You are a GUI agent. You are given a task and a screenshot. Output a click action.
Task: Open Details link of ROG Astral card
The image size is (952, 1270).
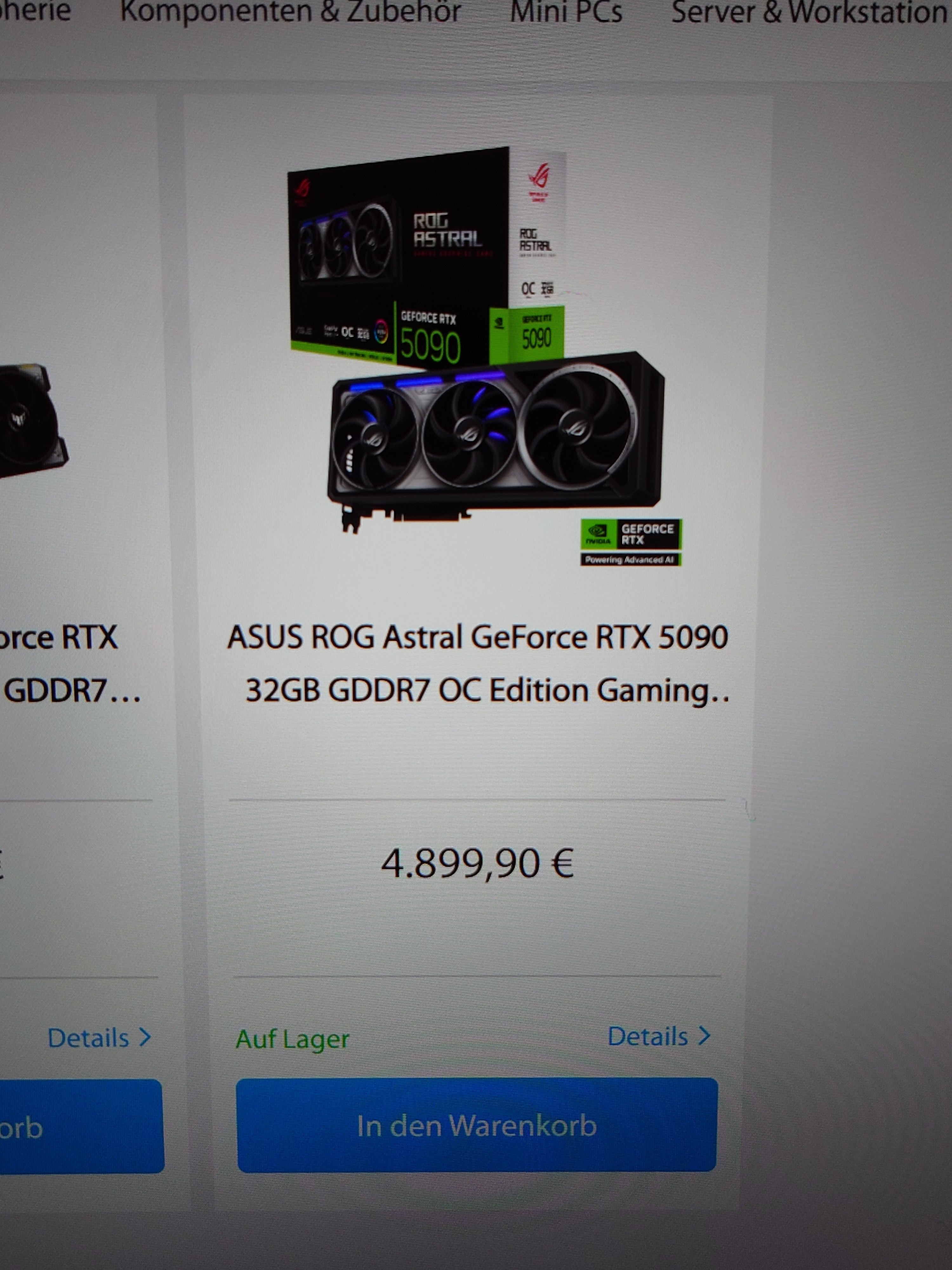(x=648, y=1036)
